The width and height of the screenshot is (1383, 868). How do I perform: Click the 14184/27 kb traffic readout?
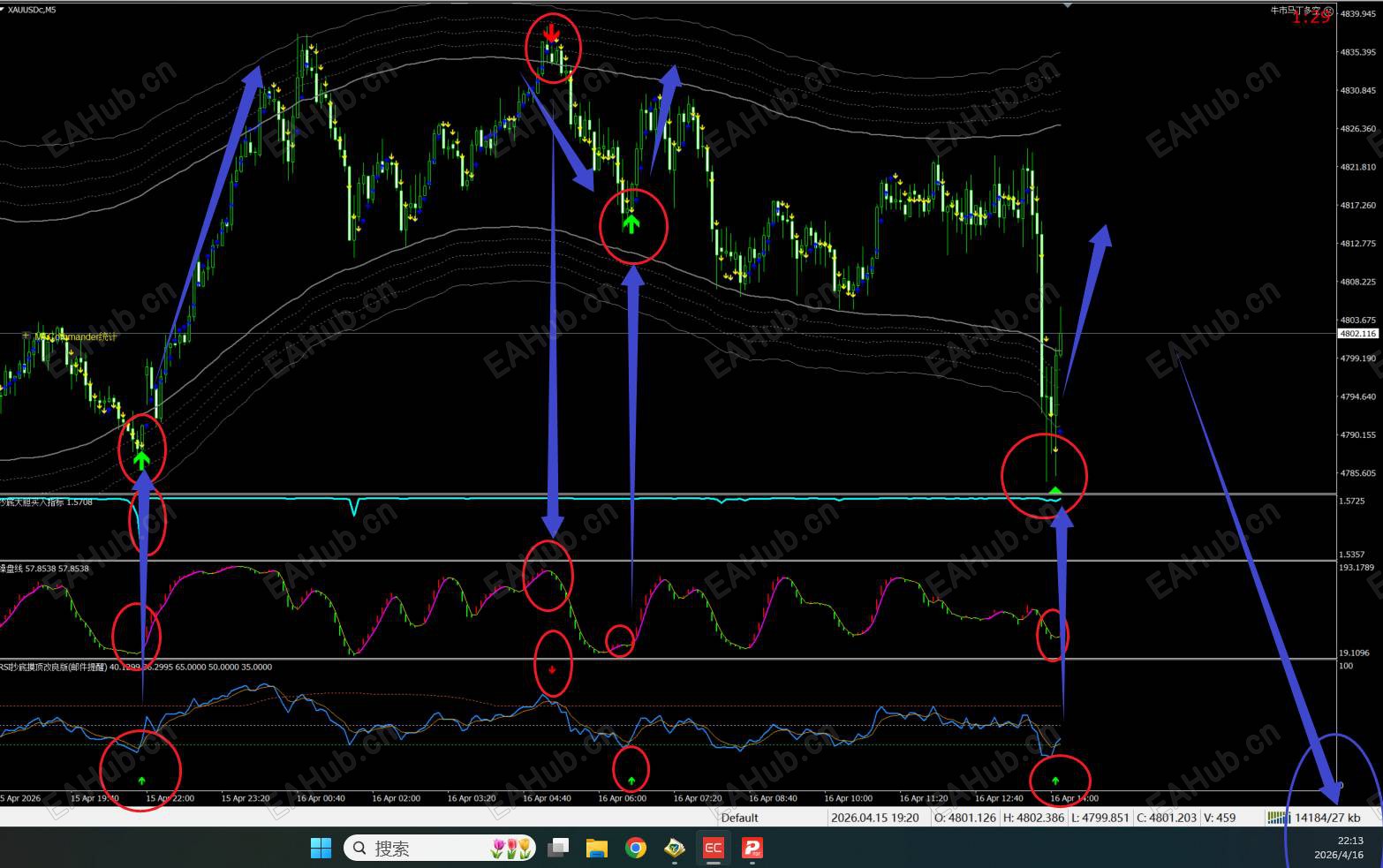pos(1327,818)
